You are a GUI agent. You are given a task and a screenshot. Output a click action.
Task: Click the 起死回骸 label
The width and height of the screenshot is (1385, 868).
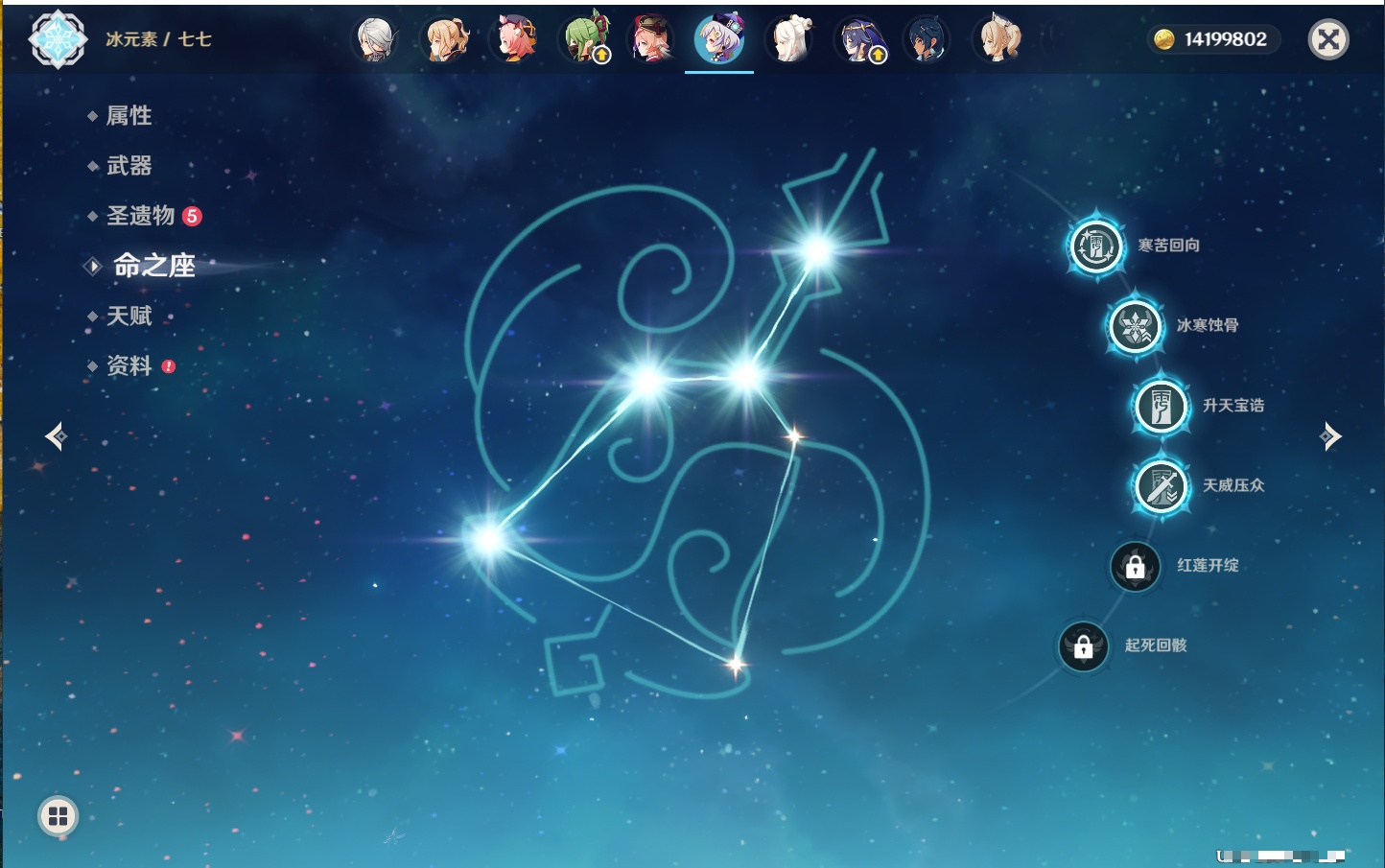(1156, 645)
